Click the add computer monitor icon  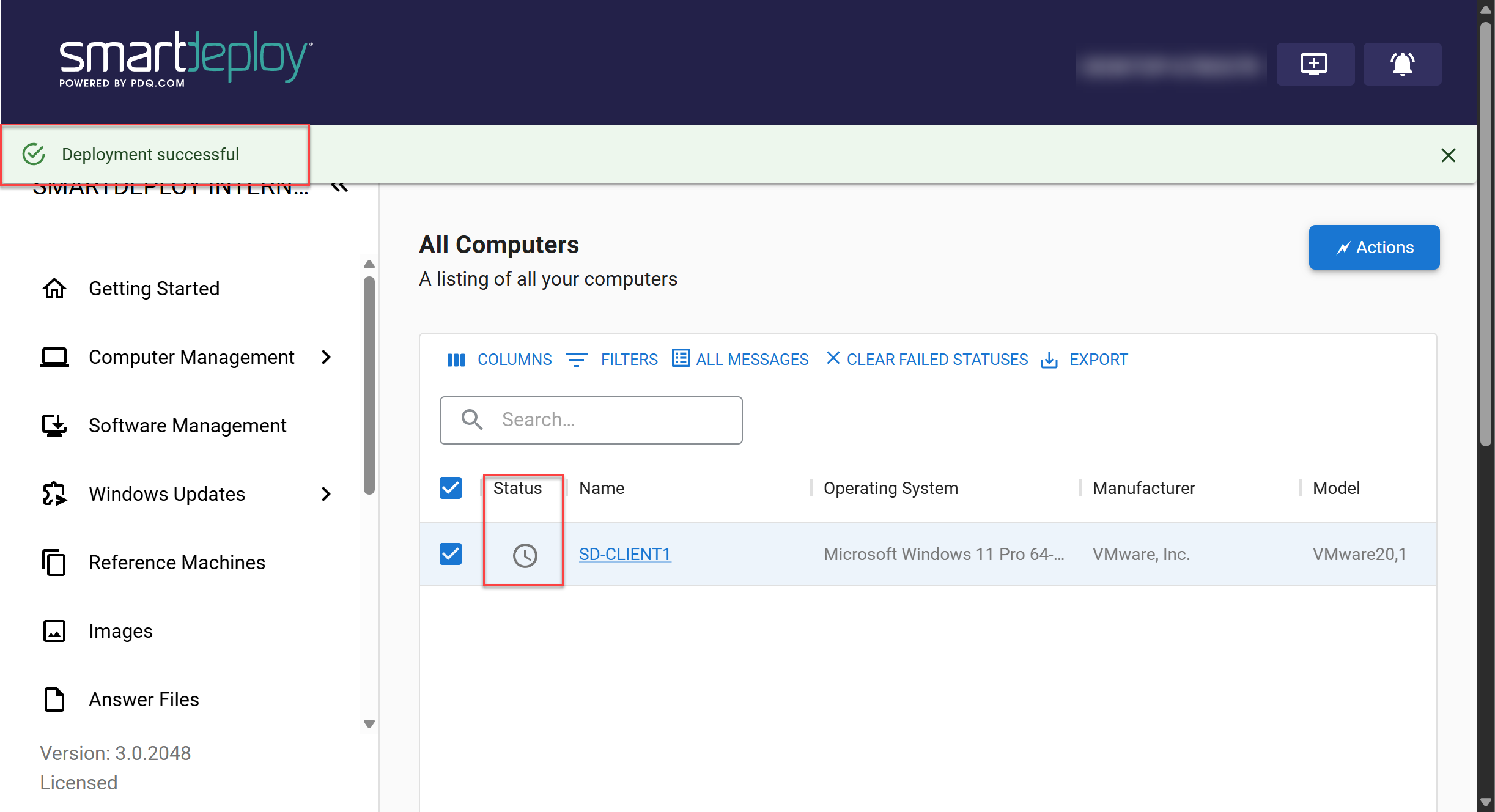[x=1315, y=64]
